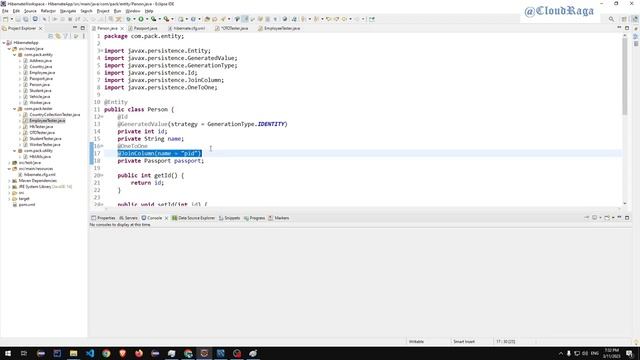The image size is (640, 360).
Task: Click the Save toolbar icon
Action: click(x=18, y=19)
